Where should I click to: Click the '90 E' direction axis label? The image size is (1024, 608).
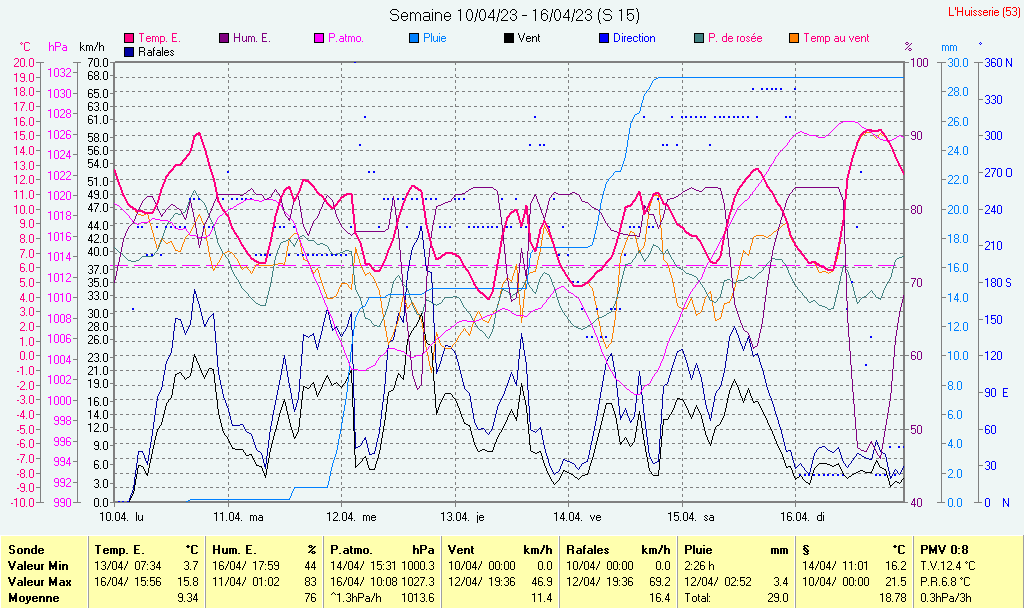(997, 392)
